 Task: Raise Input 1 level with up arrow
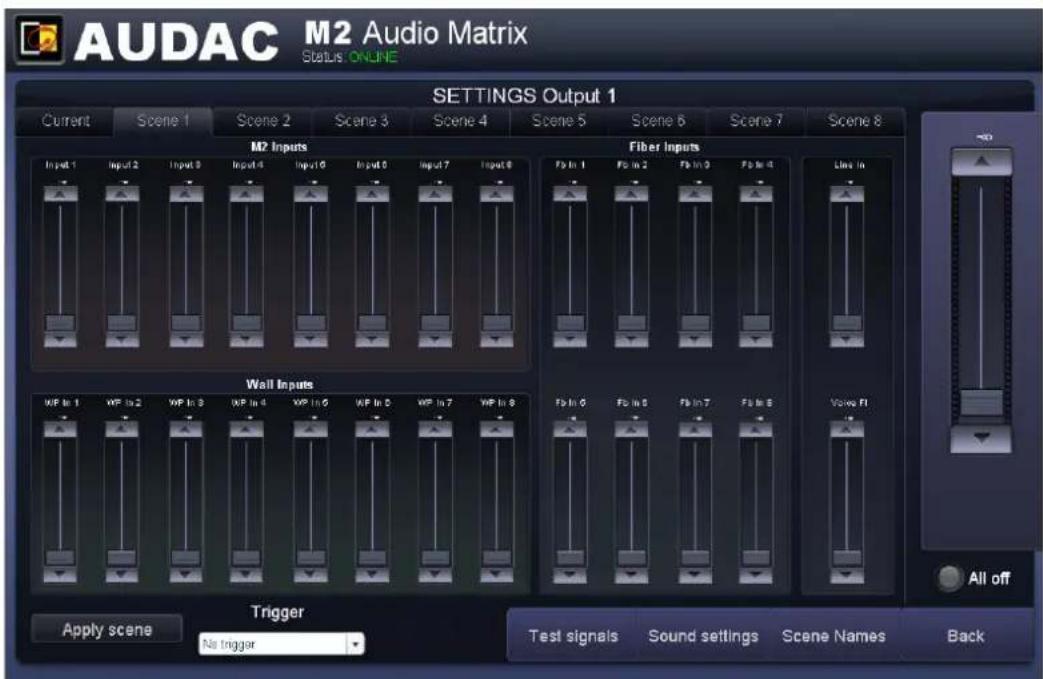tap(61, 194)
